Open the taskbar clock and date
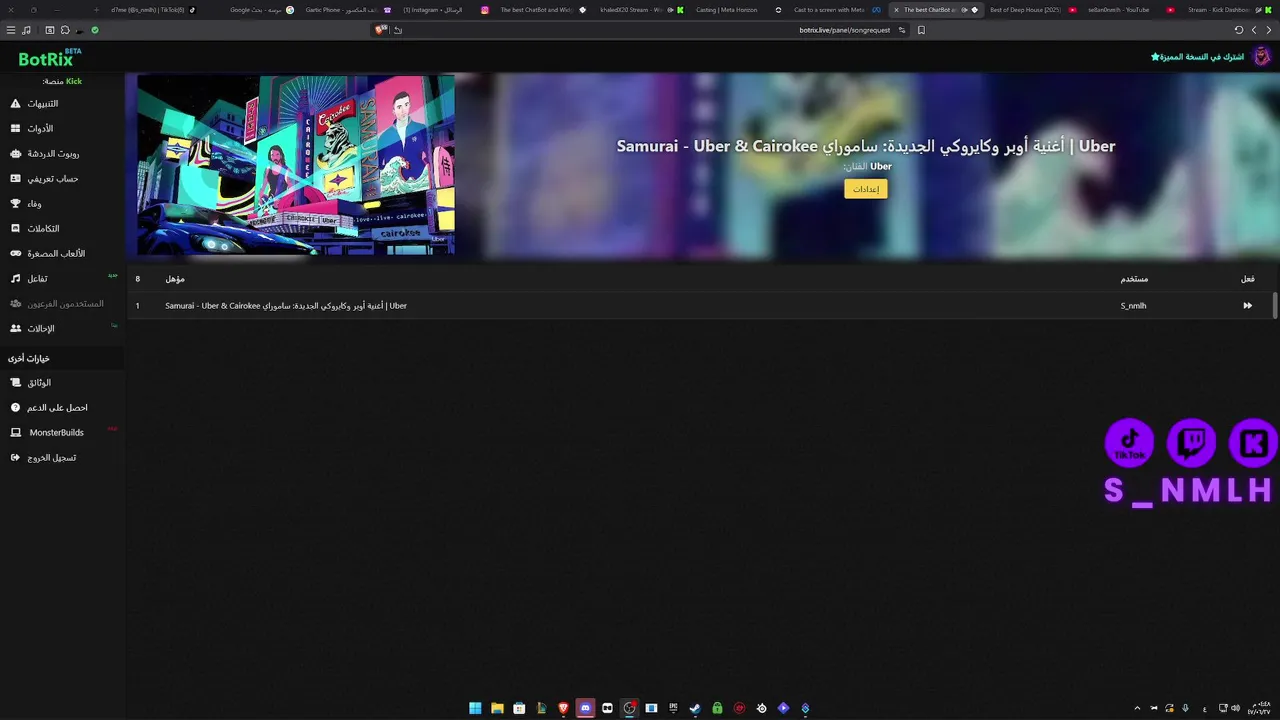 click(x=1259, y=708)
